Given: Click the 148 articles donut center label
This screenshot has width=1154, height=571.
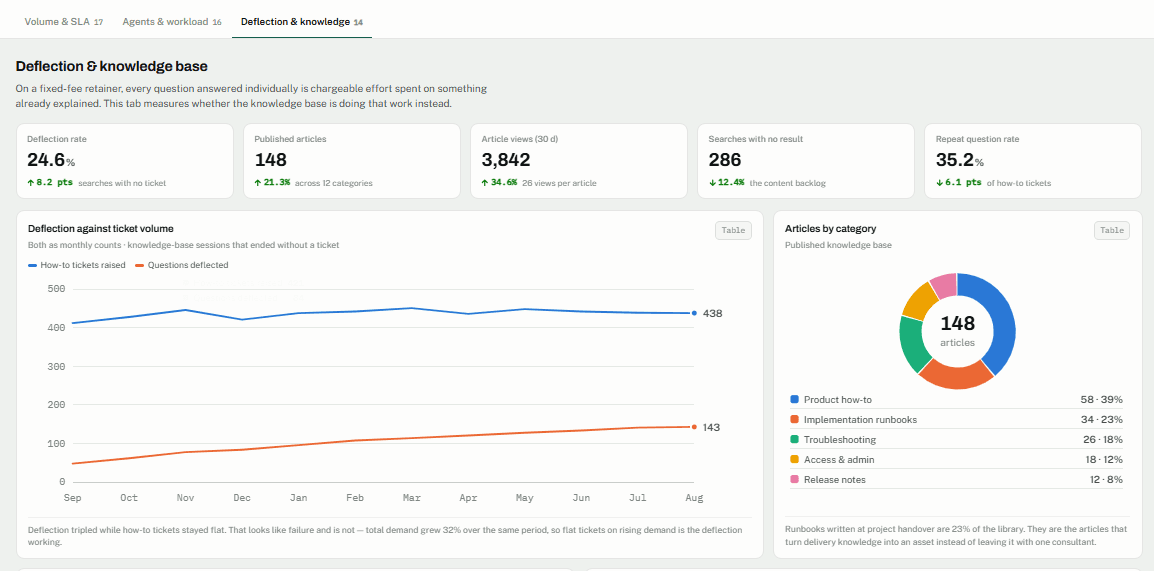Looking at the screenshot, I should [x=957, y=330].
